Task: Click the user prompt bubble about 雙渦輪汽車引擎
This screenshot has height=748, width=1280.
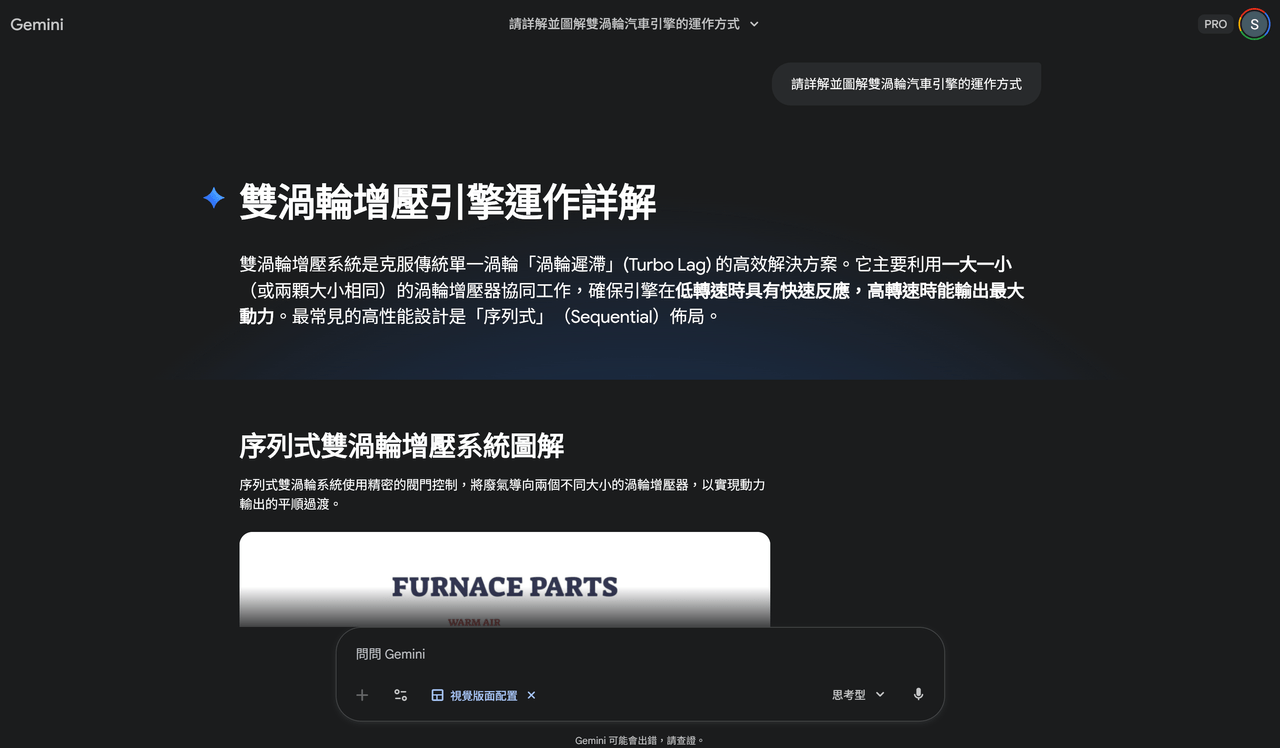Action: point(906,84)
